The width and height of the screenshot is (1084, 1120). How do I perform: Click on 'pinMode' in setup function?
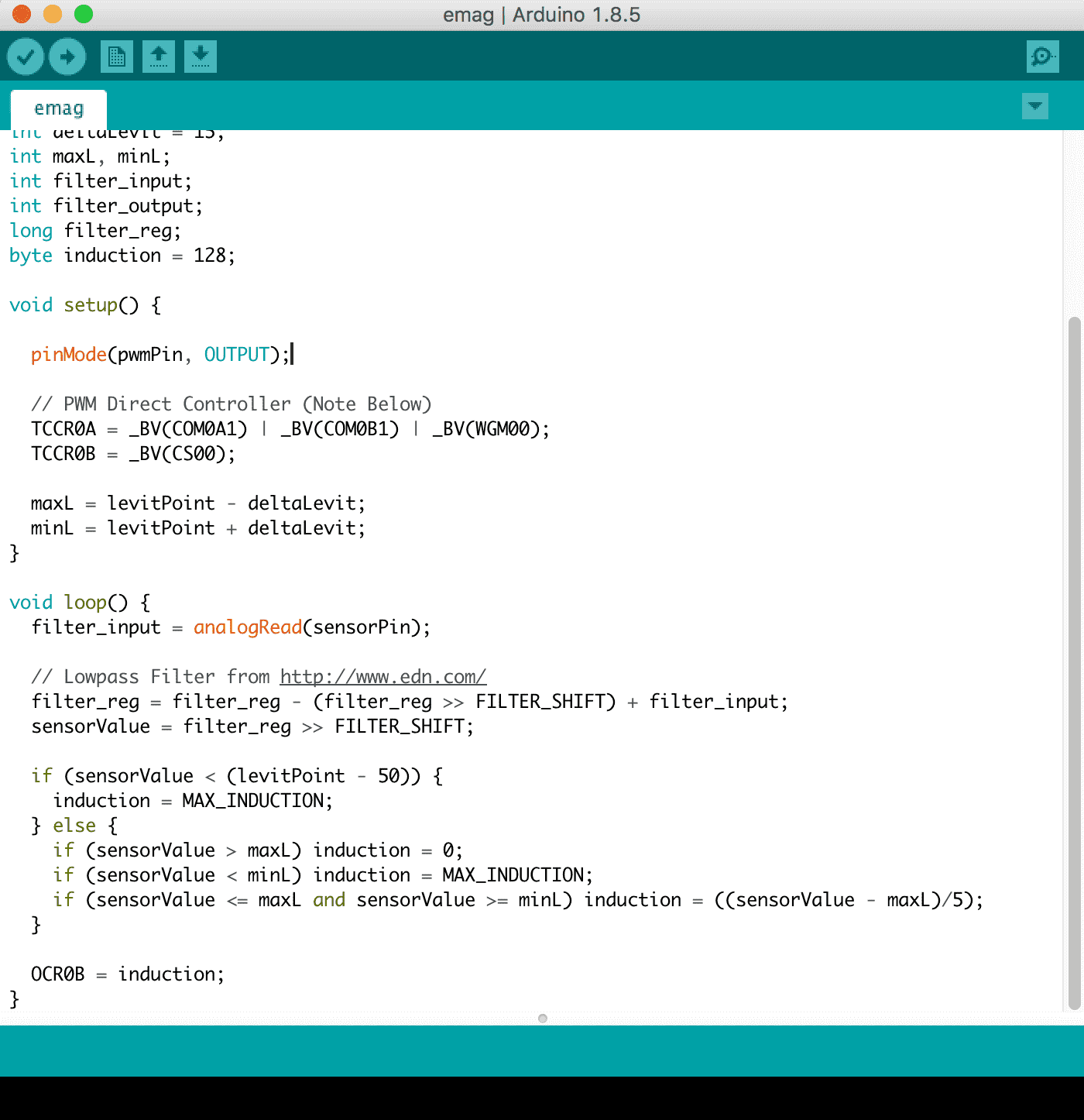tap(68, 355)
